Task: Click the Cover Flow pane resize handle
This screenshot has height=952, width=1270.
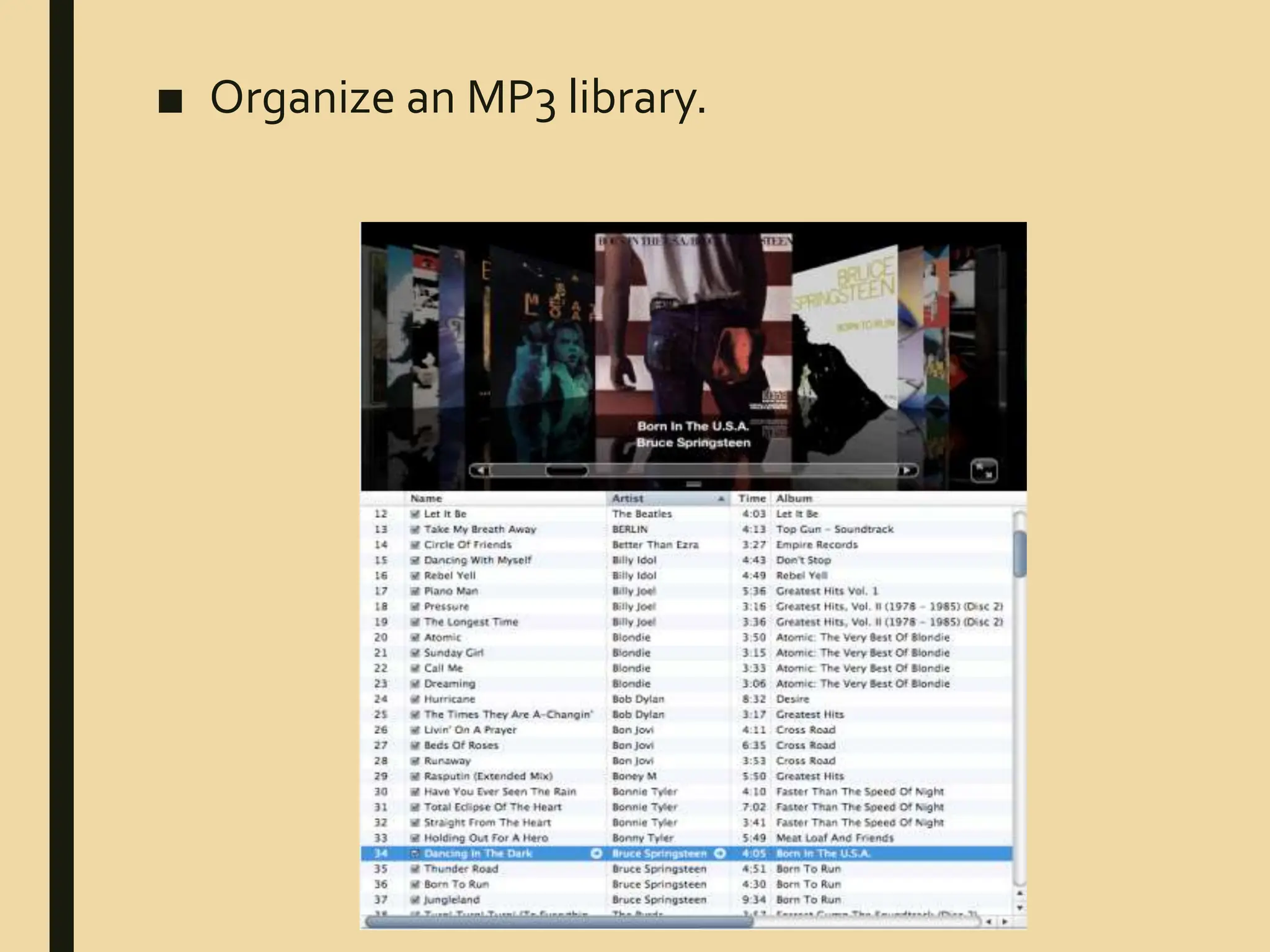Action: point(693,484)
